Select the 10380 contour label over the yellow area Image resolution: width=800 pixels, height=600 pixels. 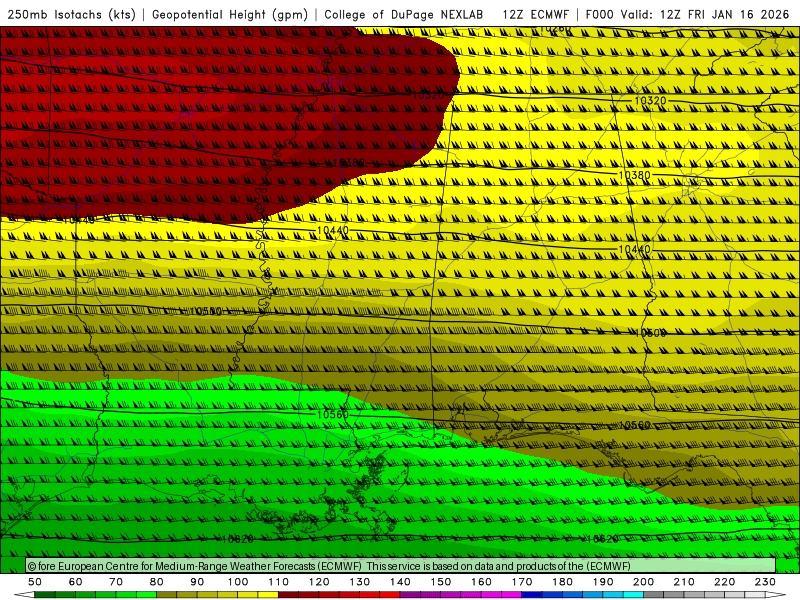(x=635, y=175)
